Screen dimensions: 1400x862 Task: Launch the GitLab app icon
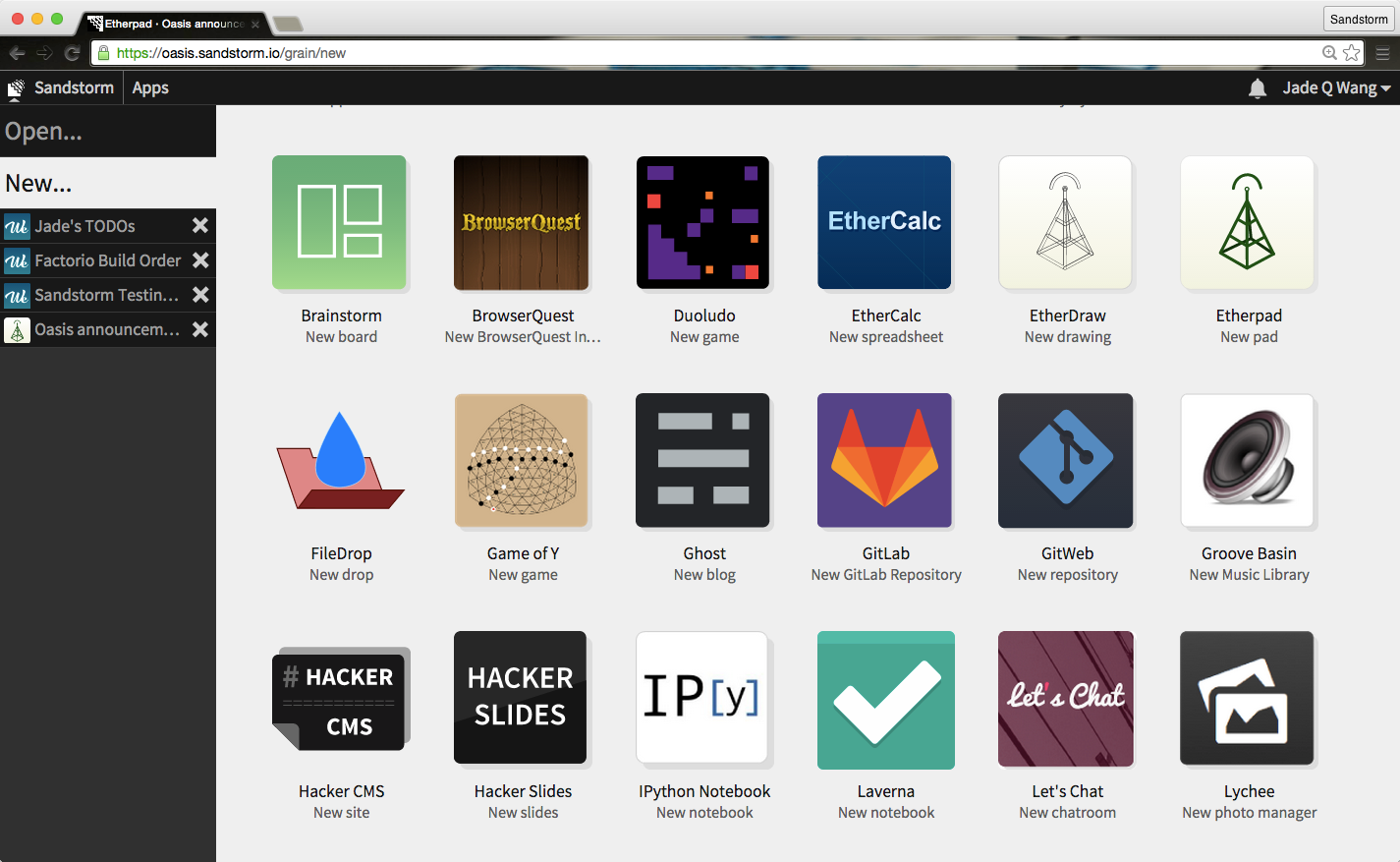(x=884, y=461)
